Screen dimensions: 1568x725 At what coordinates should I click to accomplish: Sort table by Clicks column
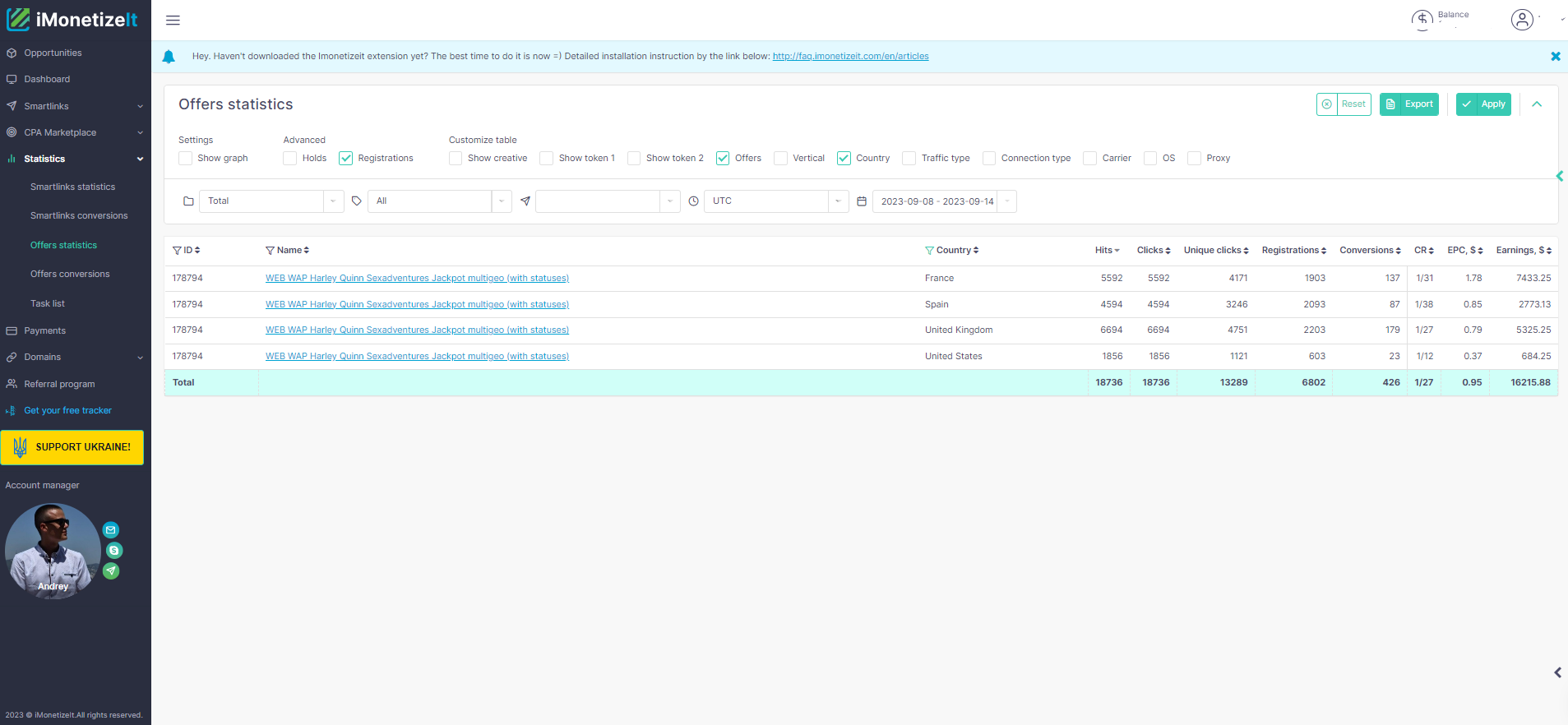(1154, 251)
